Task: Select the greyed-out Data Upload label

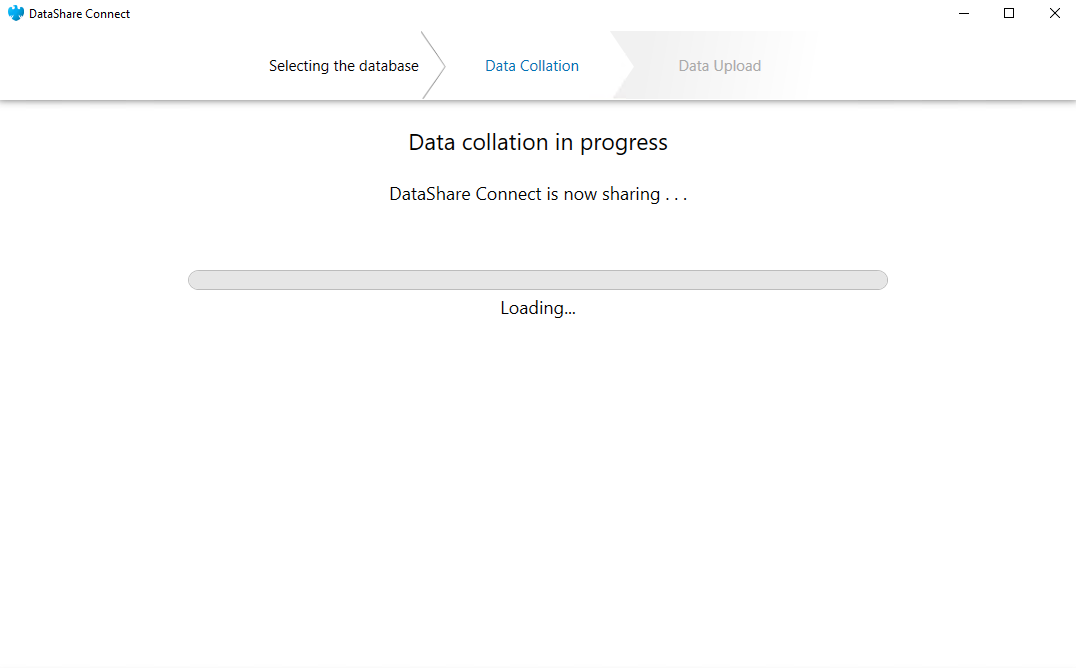Action: click(x=719, y=65)
